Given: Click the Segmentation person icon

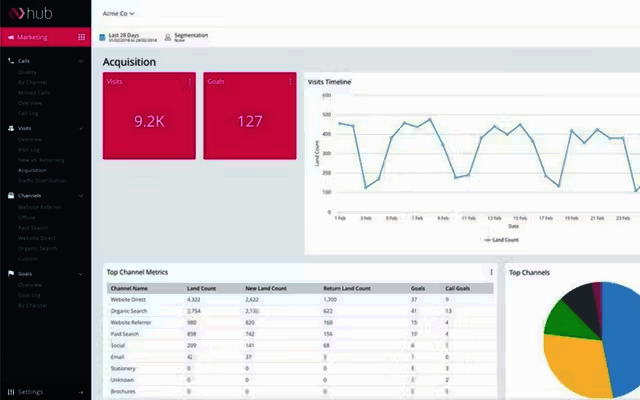Looking at the screenshot, I should [167, 37].
